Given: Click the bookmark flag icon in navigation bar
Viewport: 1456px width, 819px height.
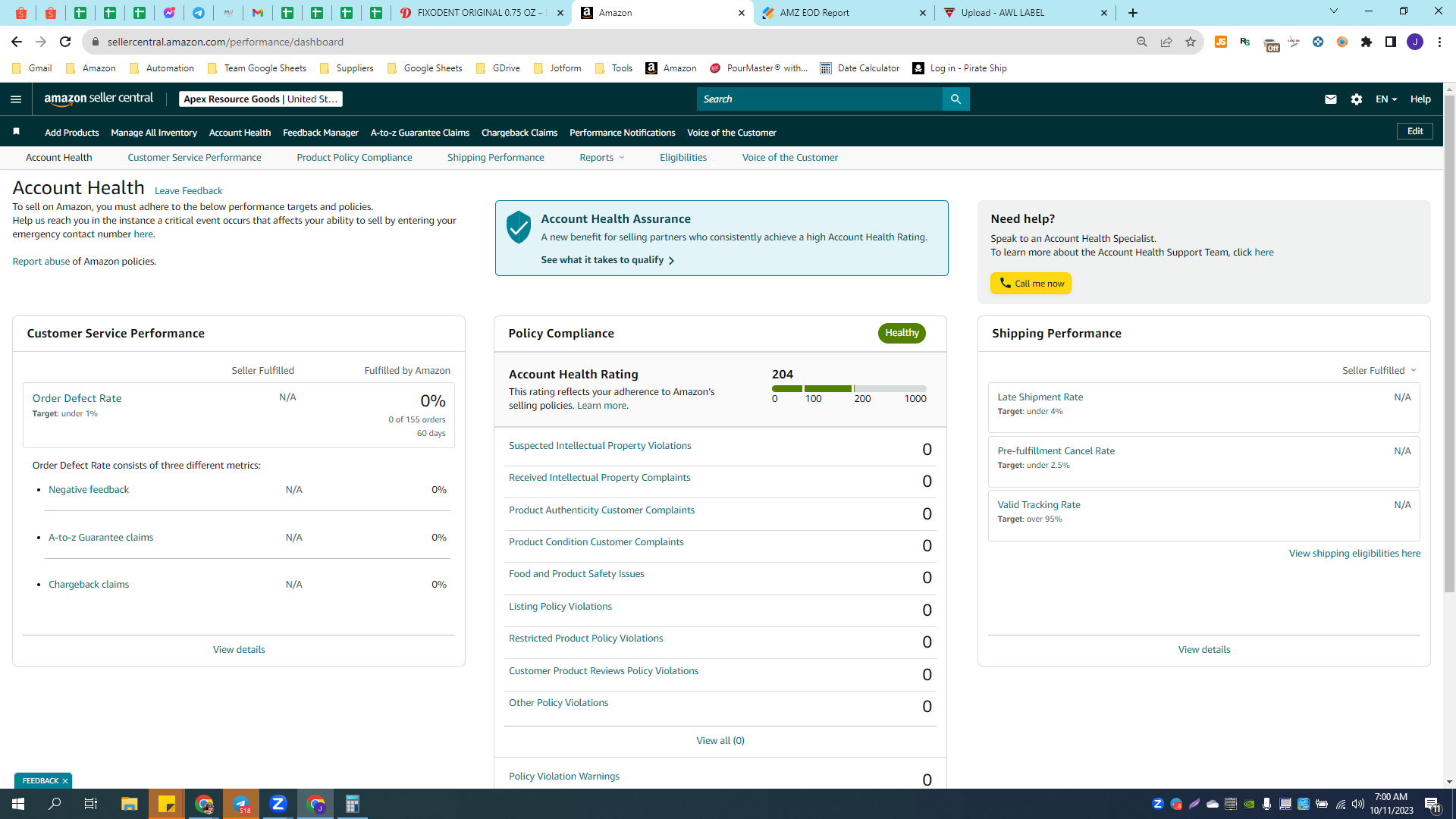Looking at the screenshot, I should tap(16, 132).
